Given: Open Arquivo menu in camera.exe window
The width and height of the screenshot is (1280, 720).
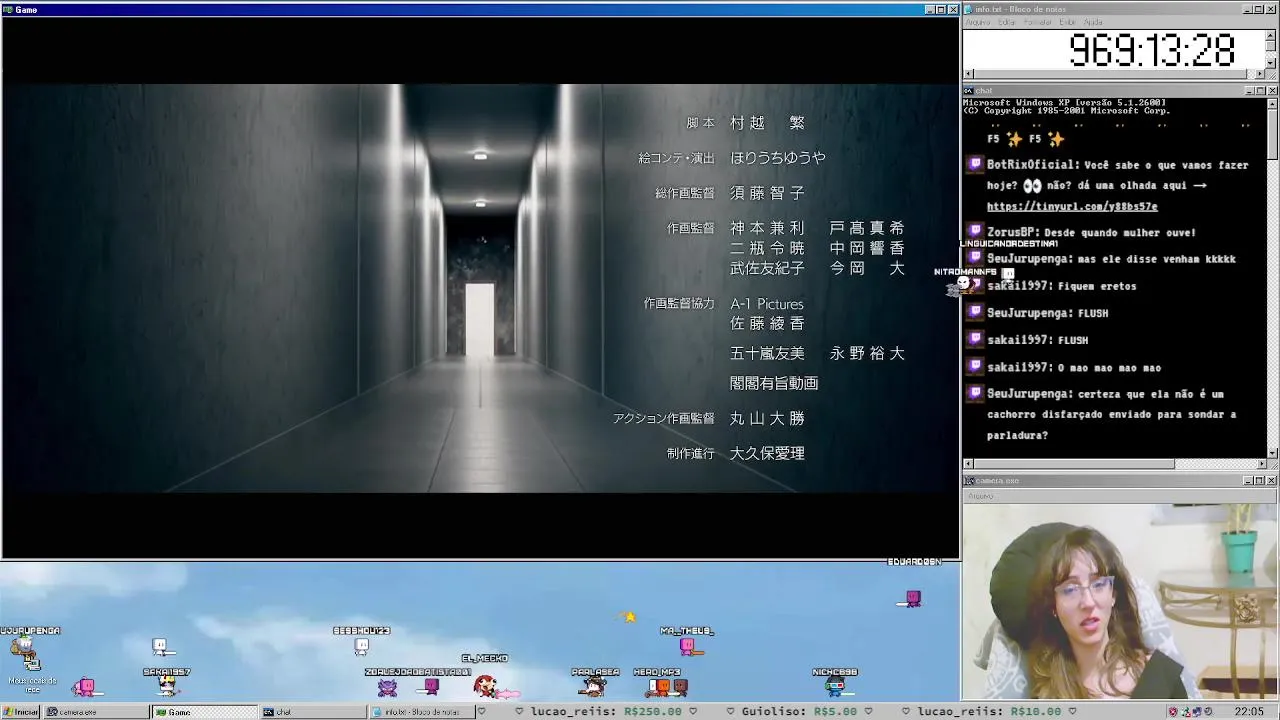Looking at the screenshot, I should [x=980, y=496].
